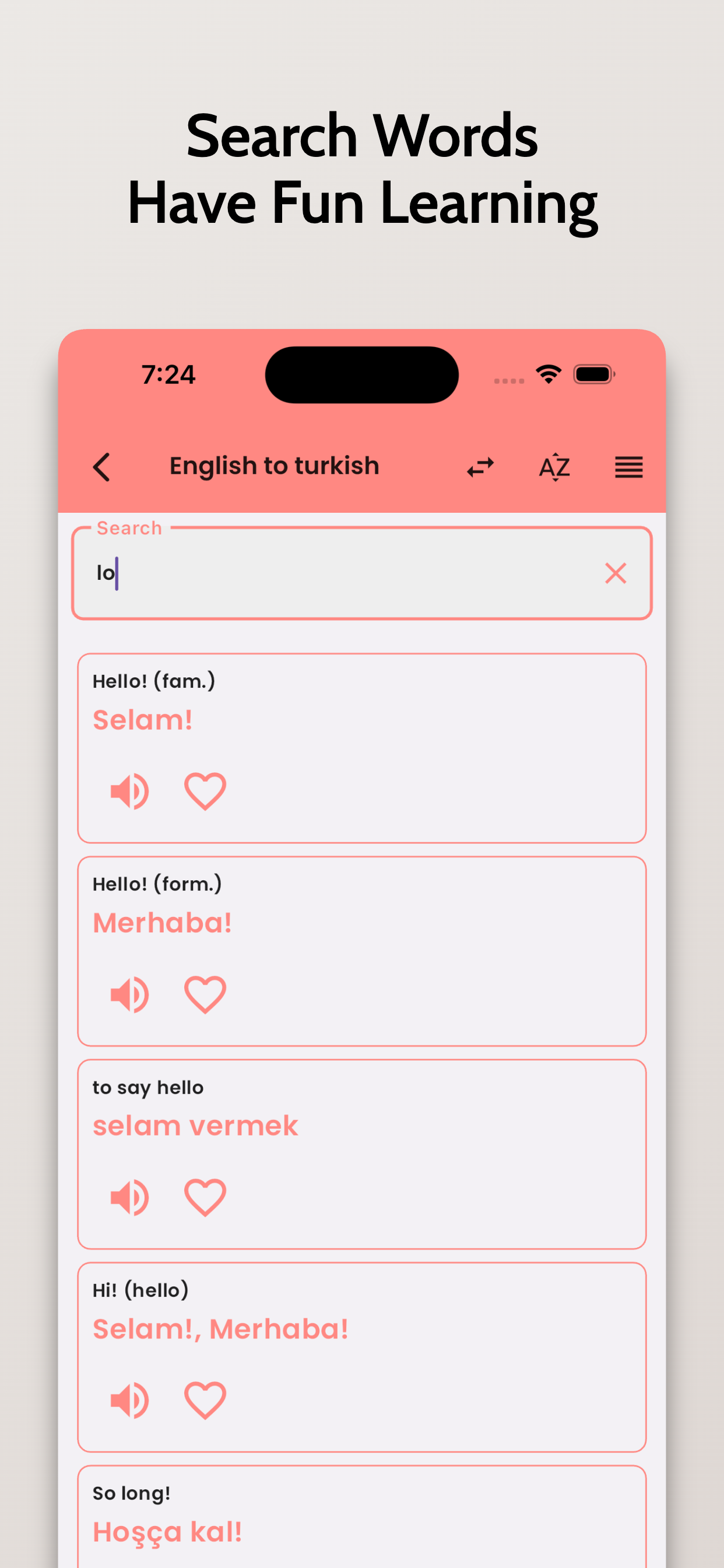The width and height of the screenshot is (724, 1568).
Task: Clear the search text with the X
Action: coord(615,573)
